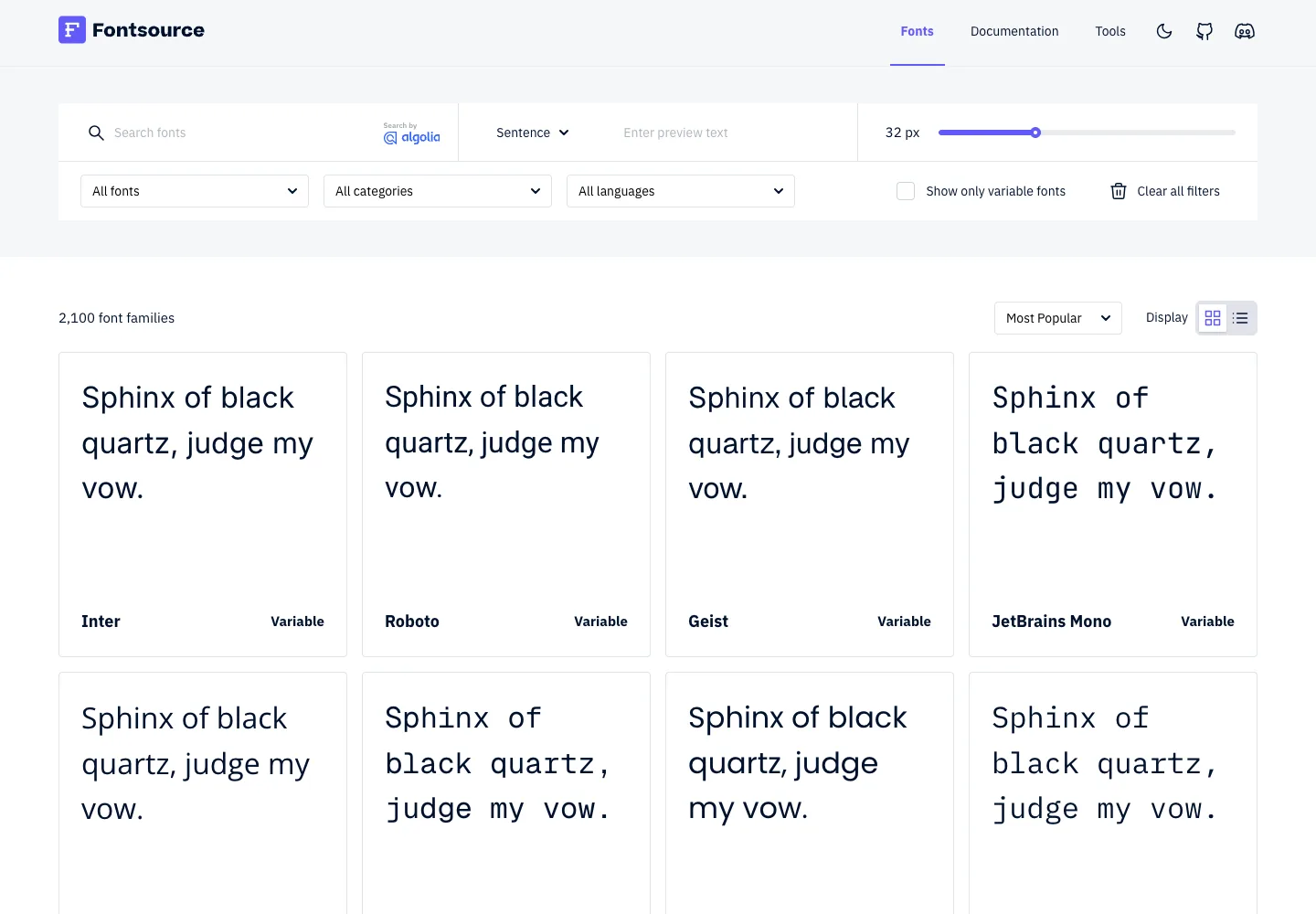Open the Most Popular sort dropdown
1316x914 pixels.
pos(1058,318)
